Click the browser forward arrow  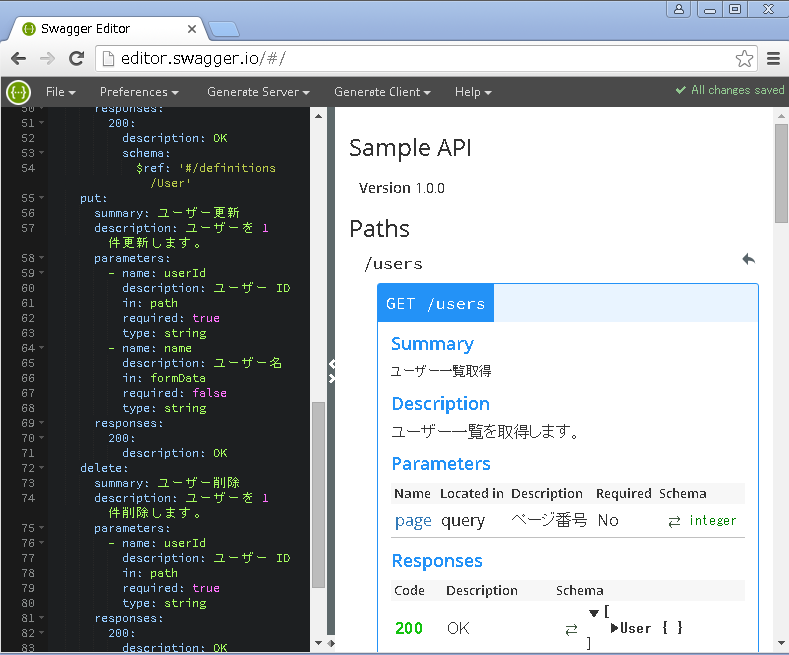(47, 59)
